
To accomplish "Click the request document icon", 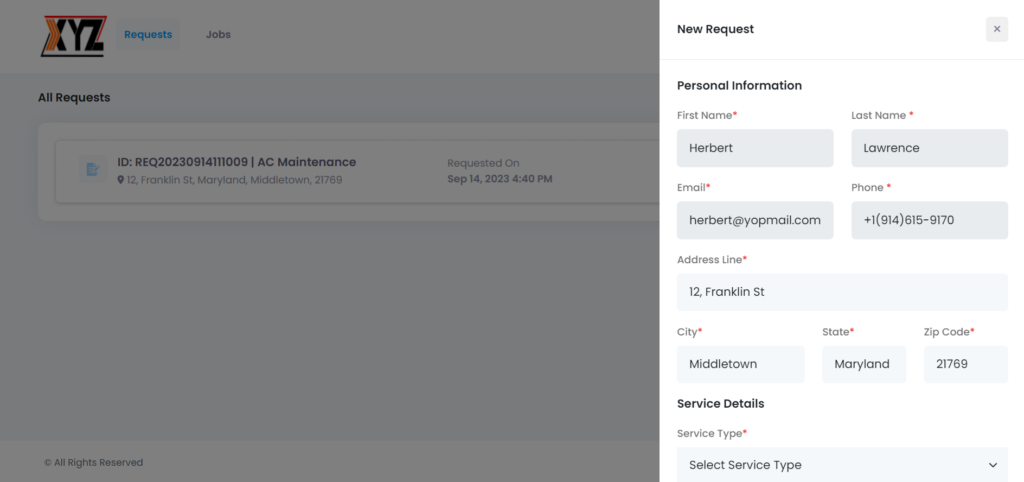I will pos(93,170).
